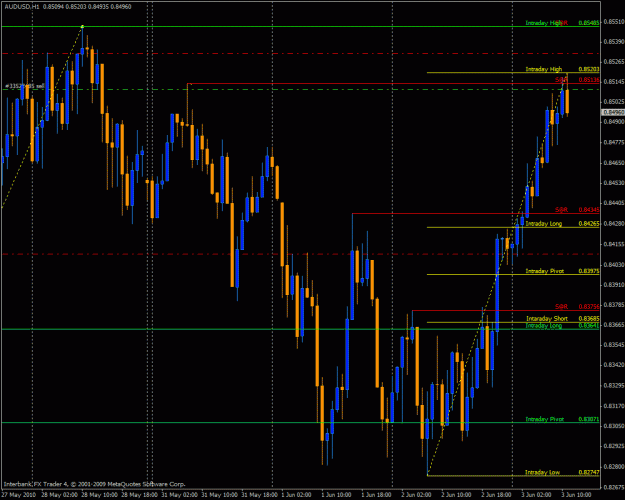Click the green Intraday Long label at 0.83641
The image size is (625, 500).
[544, 326]
